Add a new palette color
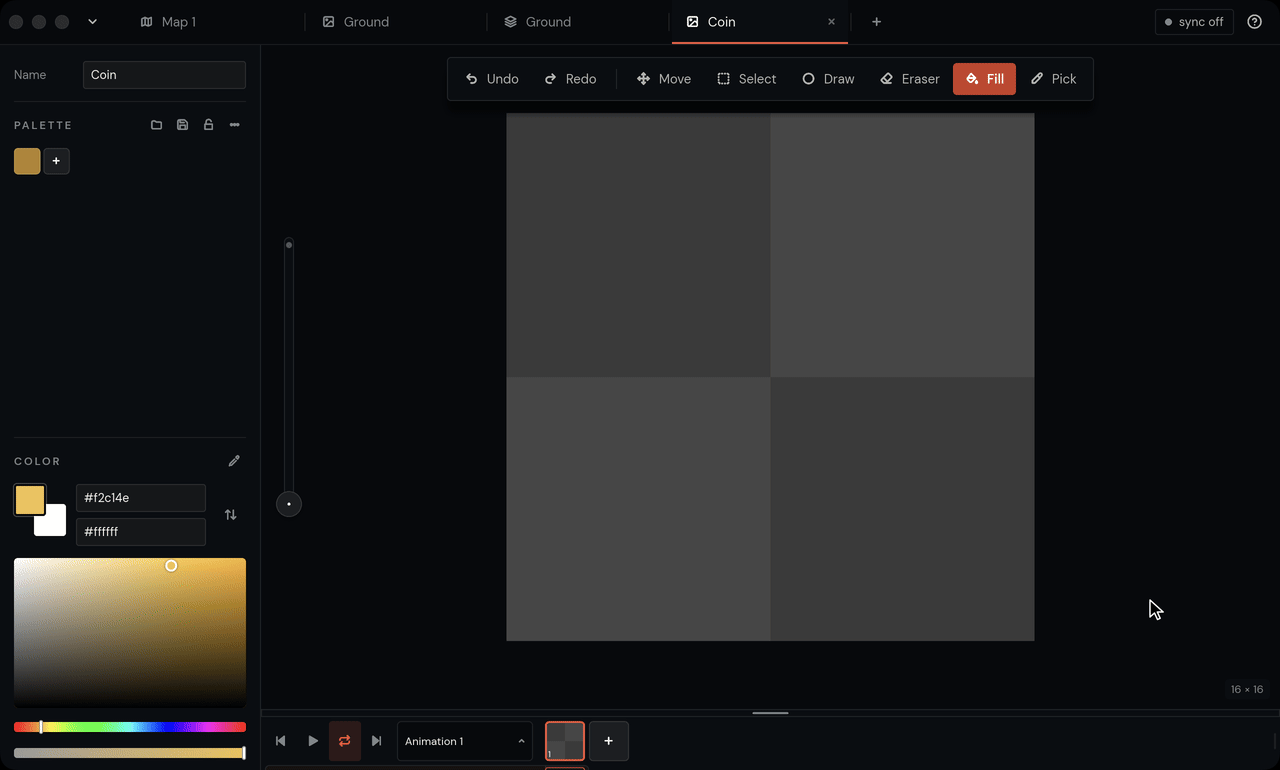Viewport: 1280px width, 770px height. click(x=56, y=161)
